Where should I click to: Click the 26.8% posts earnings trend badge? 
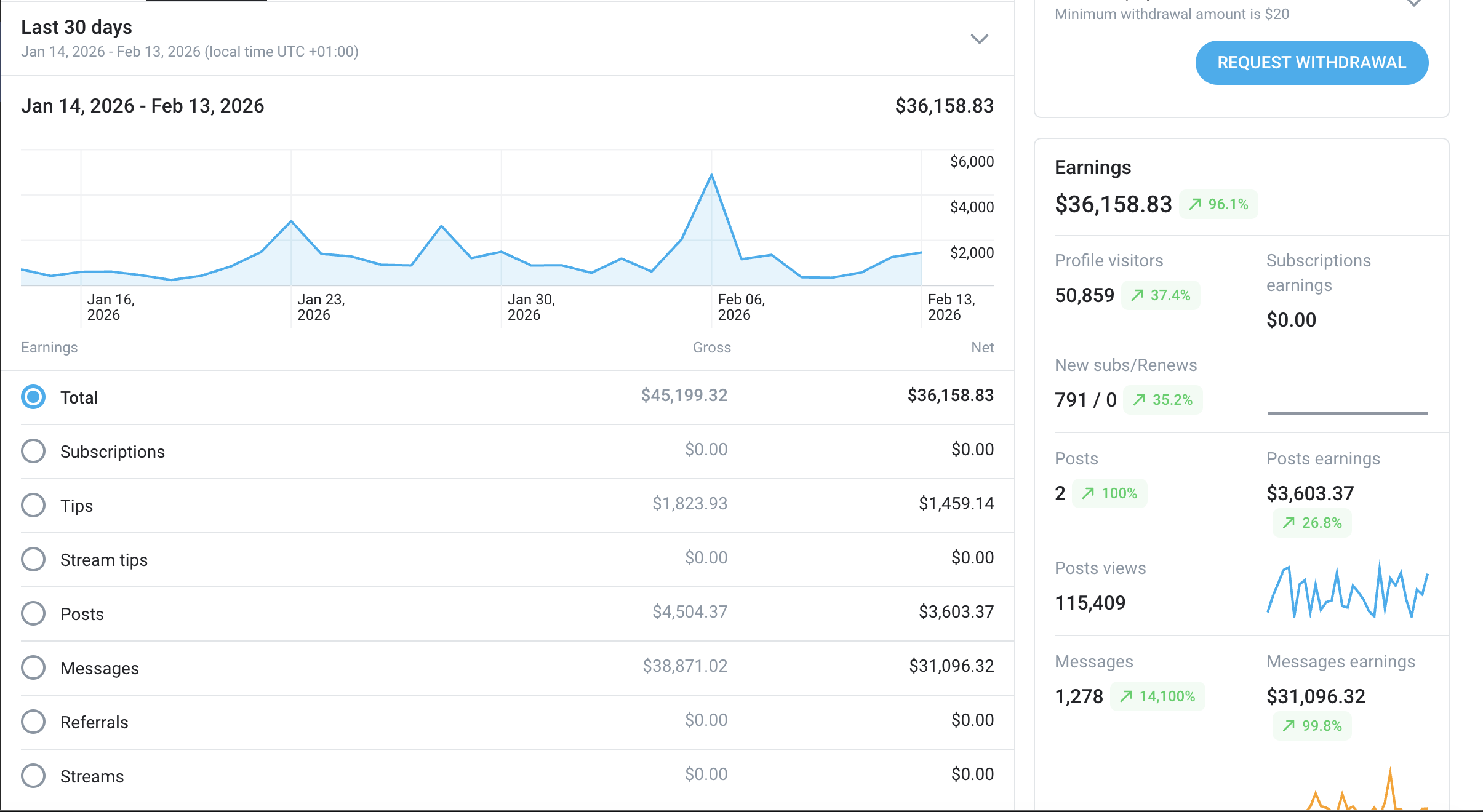pyautogui.click(x=1312, y=523)
